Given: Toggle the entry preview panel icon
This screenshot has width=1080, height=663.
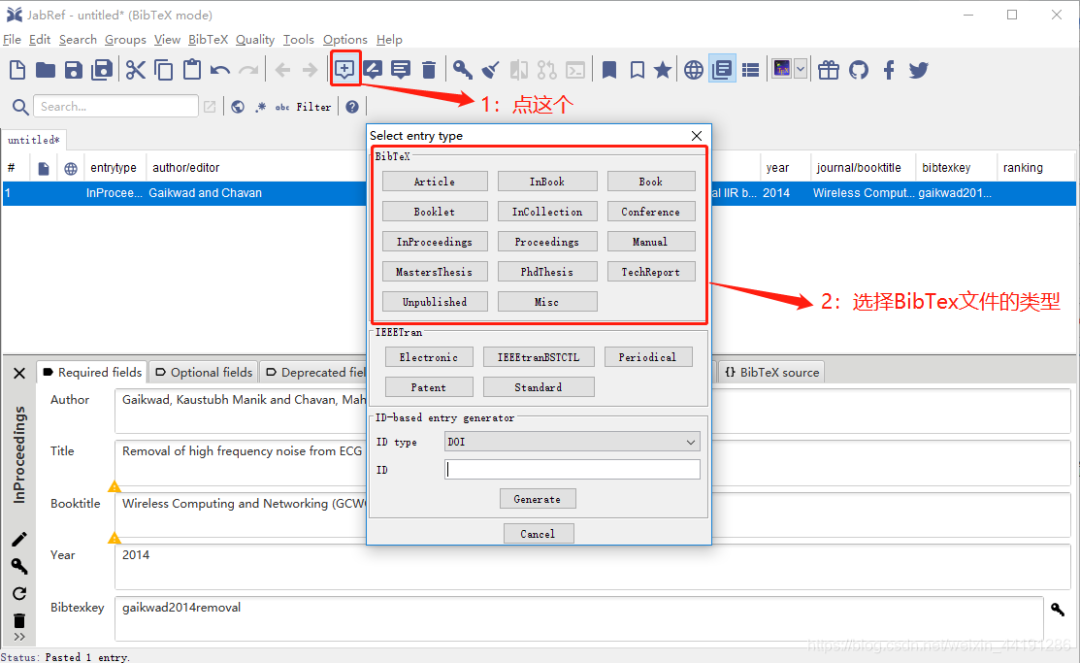Looking at the screenshot, I should click(x=723, y=70).
